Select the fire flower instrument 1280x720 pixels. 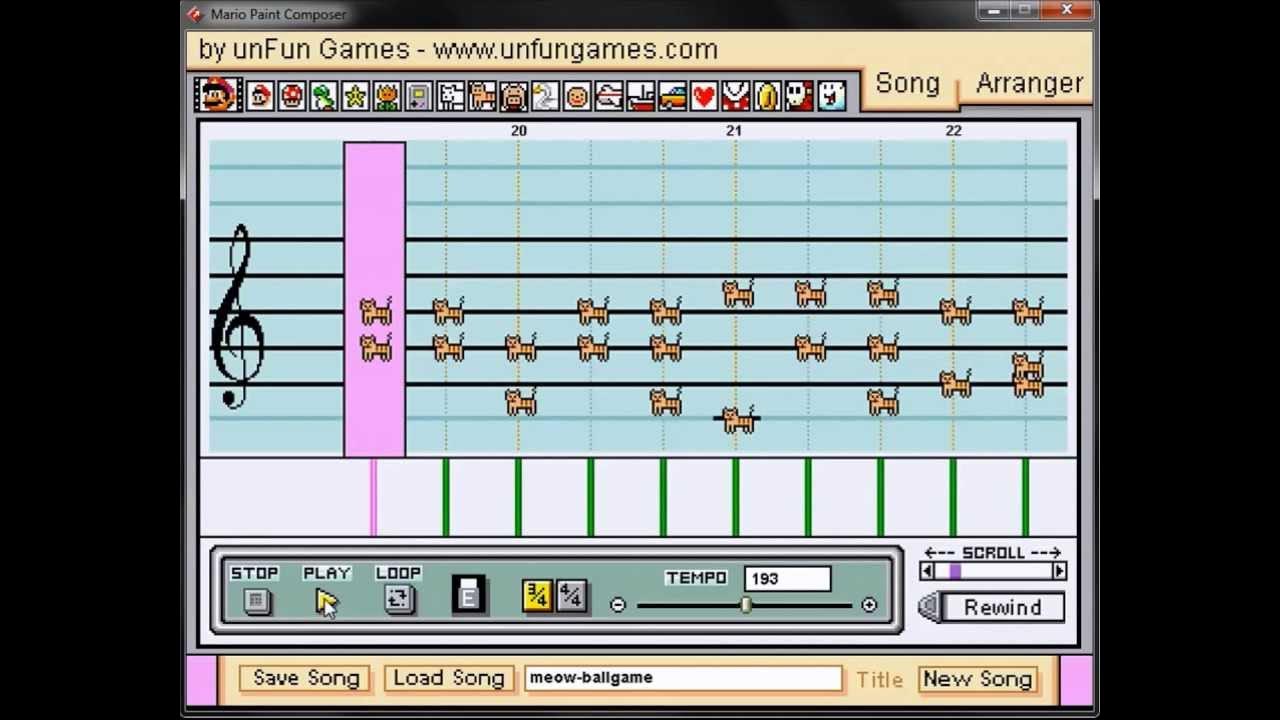pos(387,96)
